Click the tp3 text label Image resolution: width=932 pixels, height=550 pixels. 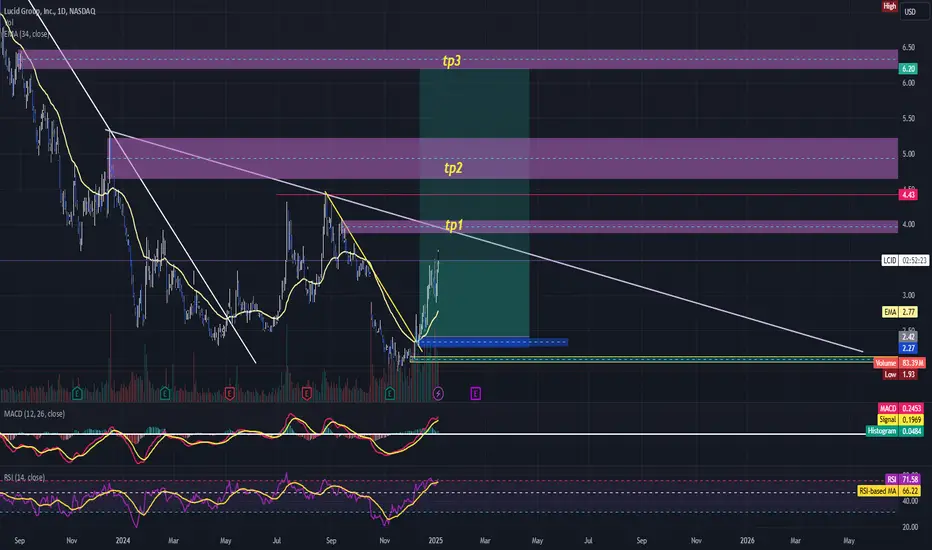click(451, 61)
